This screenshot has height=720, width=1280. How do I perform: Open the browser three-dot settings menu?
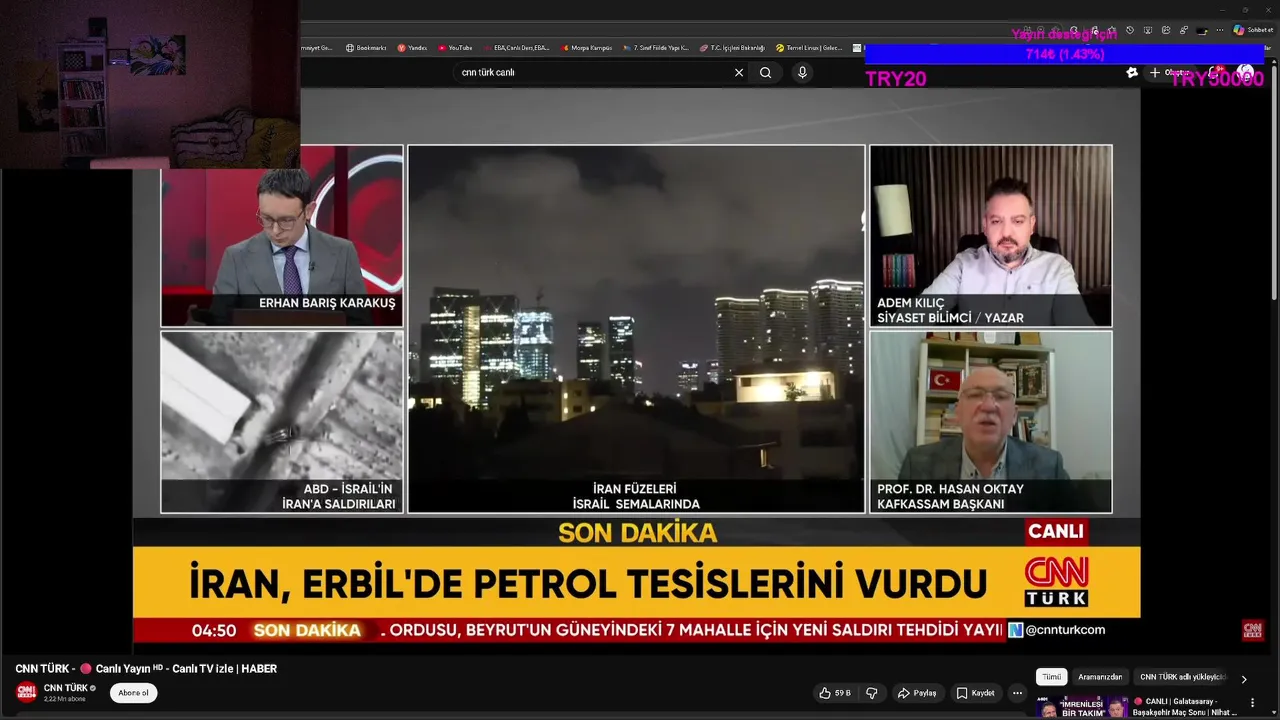coord(1219,30)
